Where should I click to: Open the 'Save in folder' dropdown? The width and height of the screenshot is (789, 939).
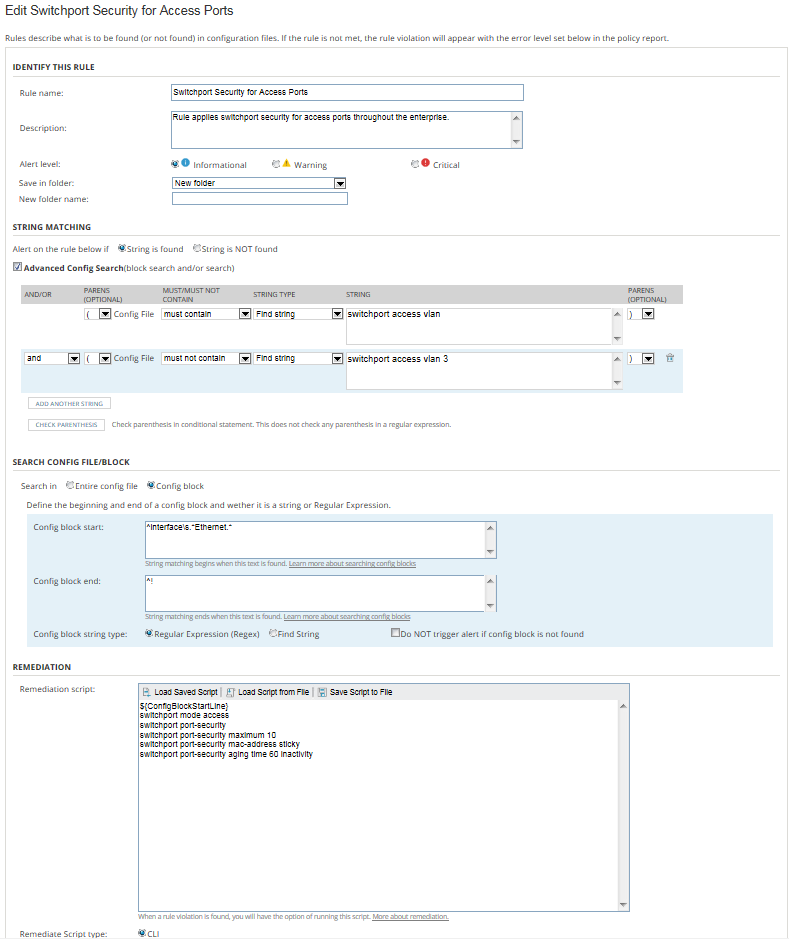(x=339, y=183)
